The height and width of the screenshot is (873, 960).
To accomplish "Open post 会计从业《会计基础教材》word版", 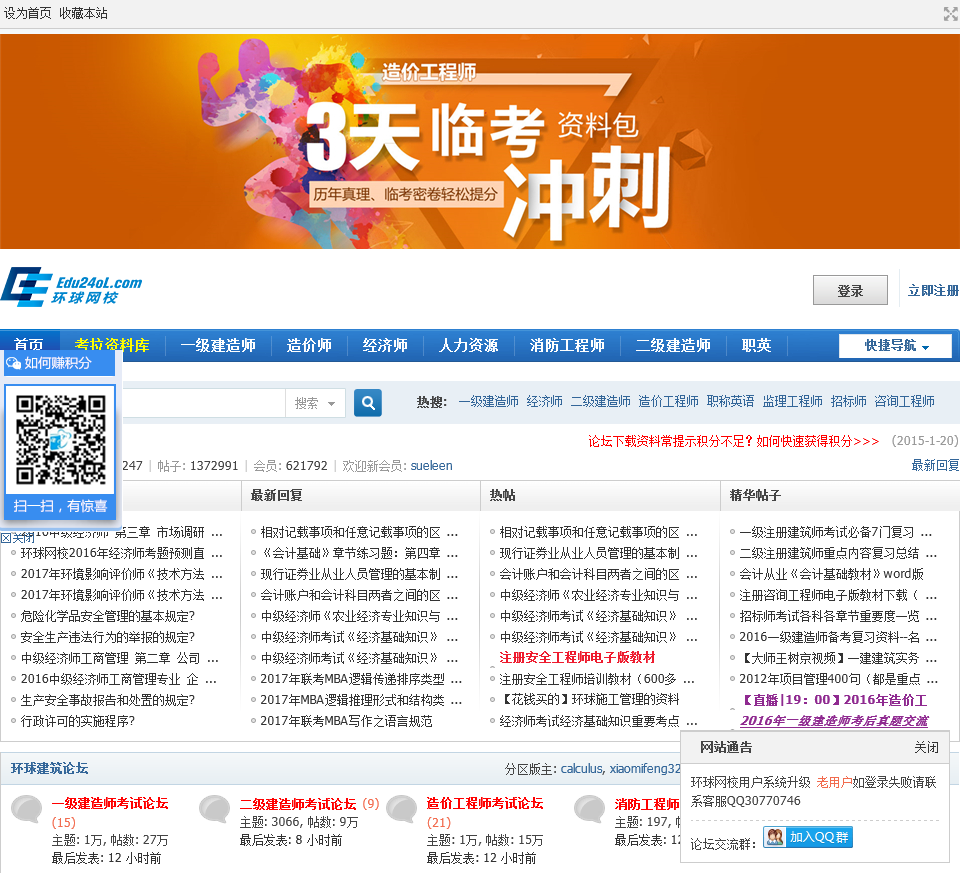I will tap(831, 574).
